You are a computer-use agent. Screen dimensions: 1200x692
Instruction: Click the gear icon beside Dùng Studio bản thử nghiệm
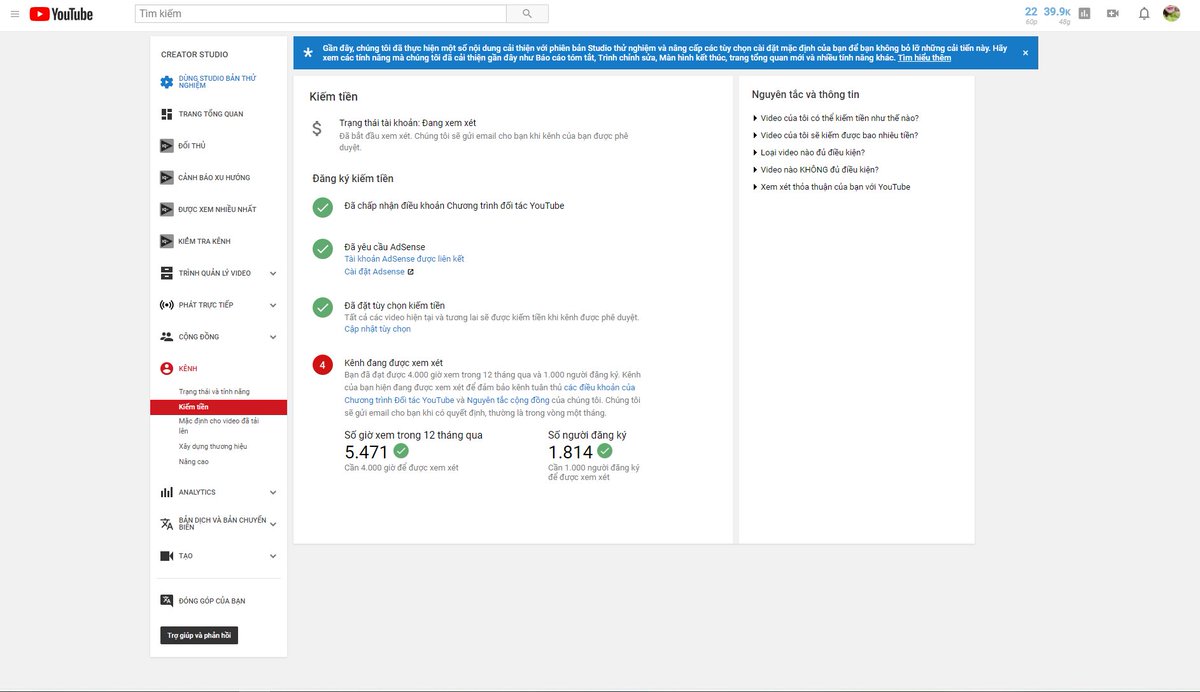(x=167, y=81)
